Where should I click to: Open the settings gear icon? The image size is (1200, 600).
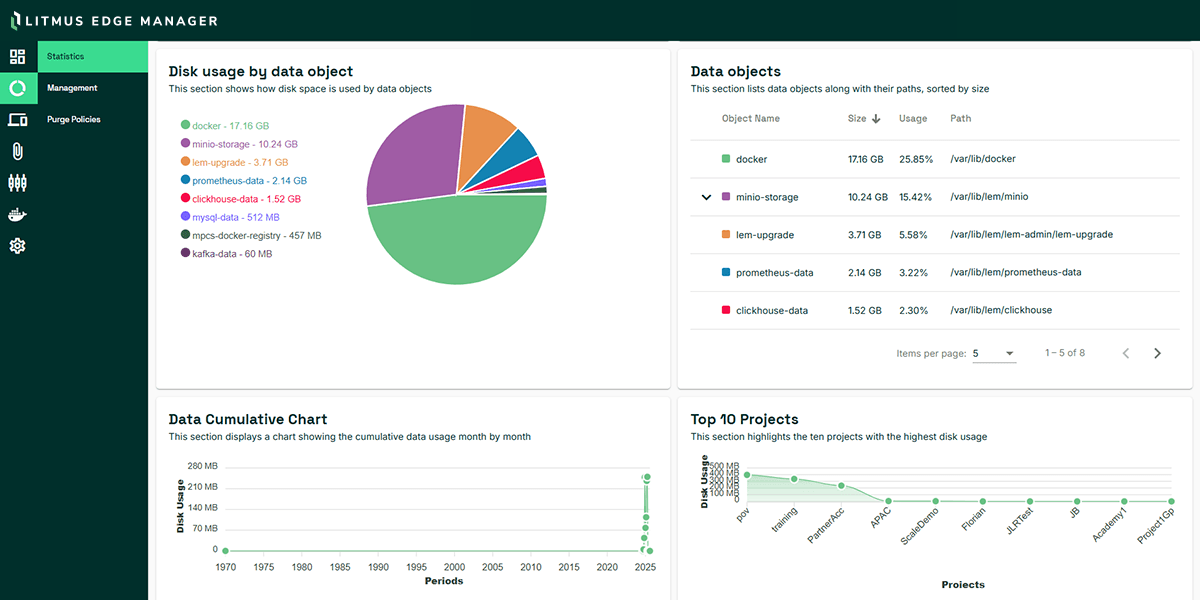(x=17, y=245)
